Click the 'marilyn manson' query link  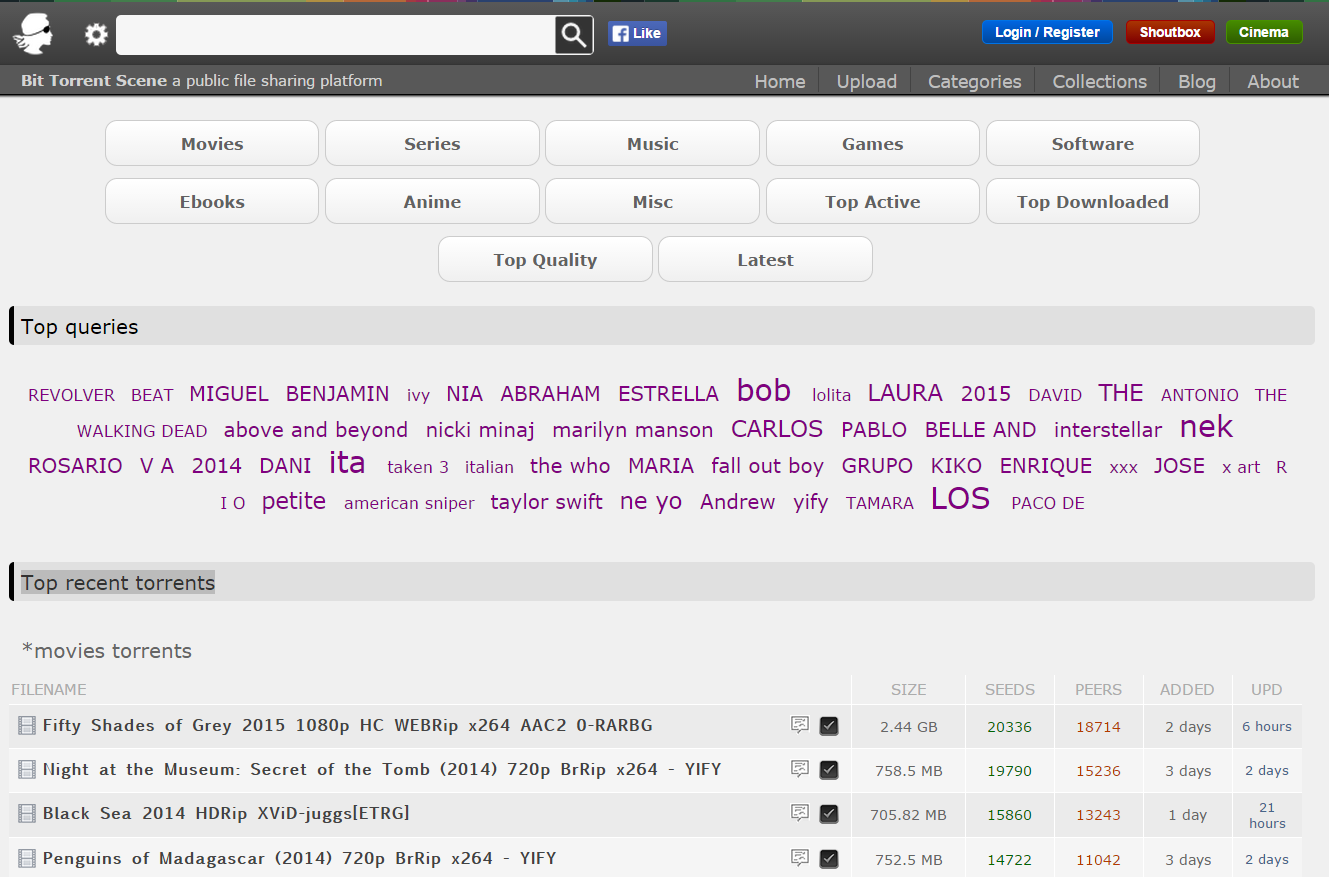coord(633,430)
